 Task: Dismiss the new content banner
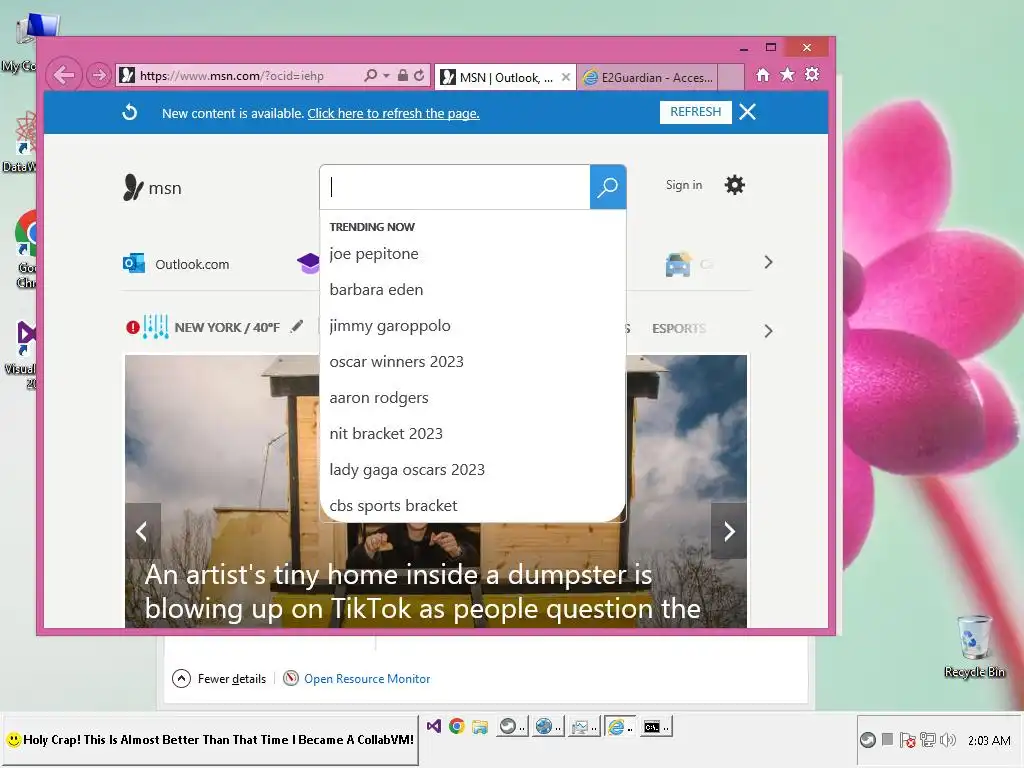click(x=748, y=112)
